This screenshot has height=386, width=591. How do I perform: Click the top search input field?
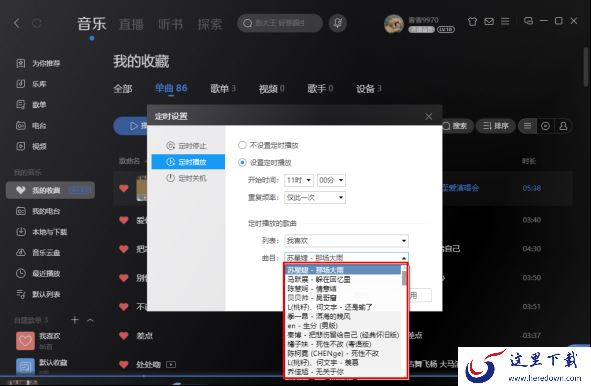[280, 23]
